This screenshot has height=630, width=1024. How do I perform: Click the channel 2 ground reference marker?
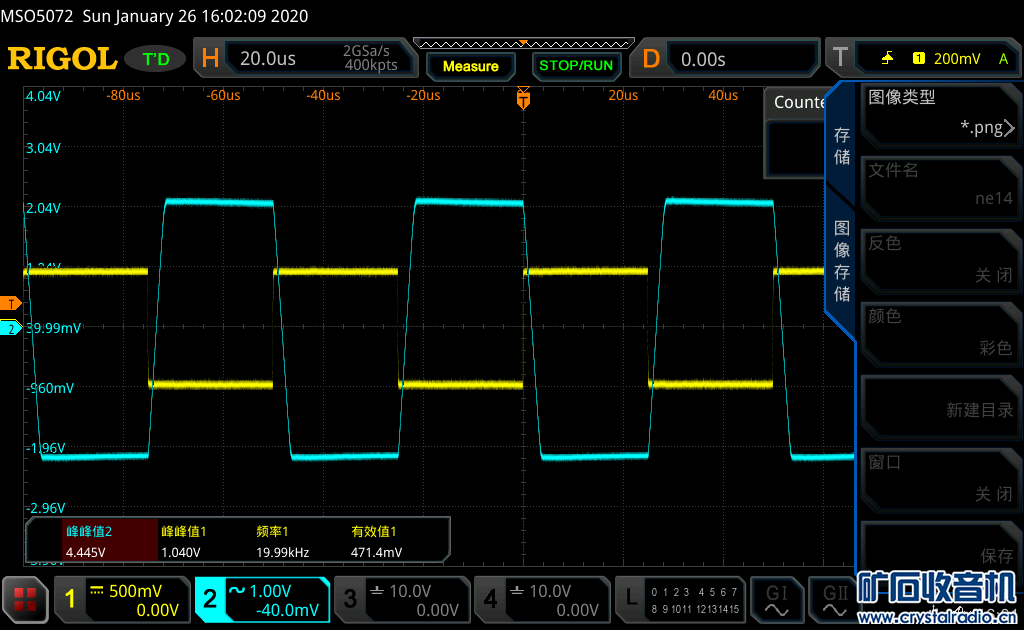pyautogui.click(x=11, y=328)
